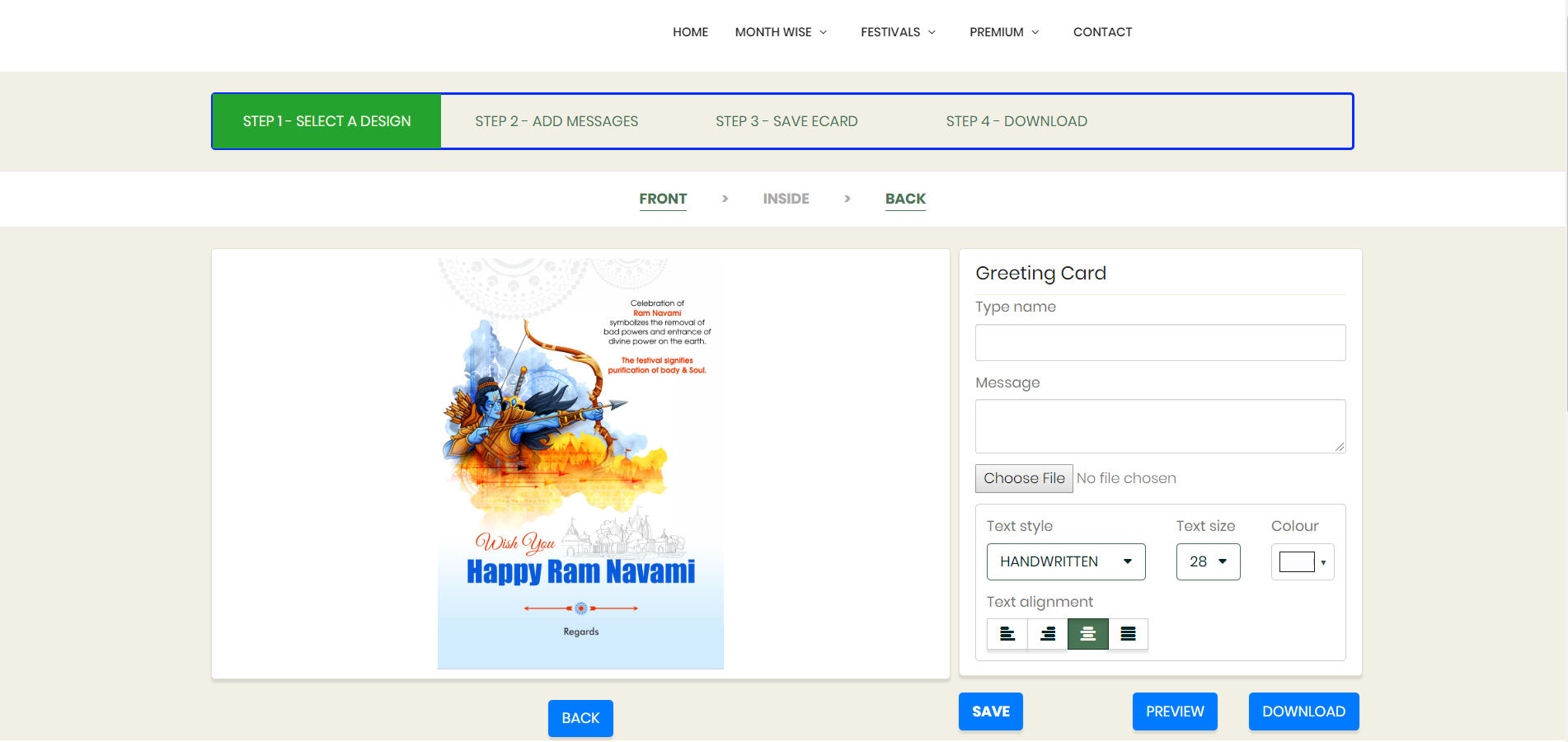Viewport: 1568px width, 742px height.
Task: Set text alignment to right
Action: [x=1047, y=634]
